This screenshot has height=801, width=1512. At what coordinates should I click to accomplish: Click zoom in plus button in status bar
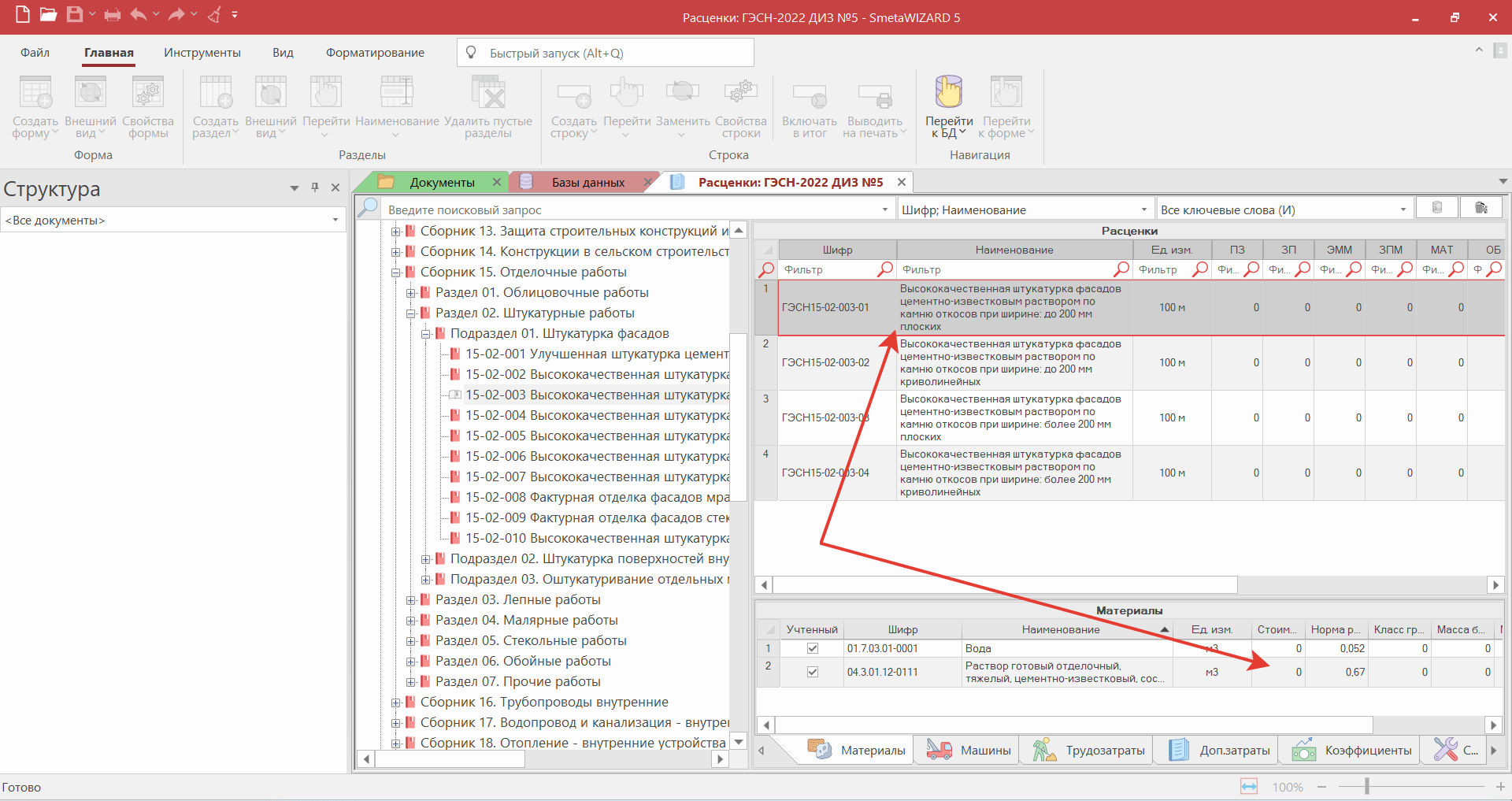click(x=1500, y=786)
